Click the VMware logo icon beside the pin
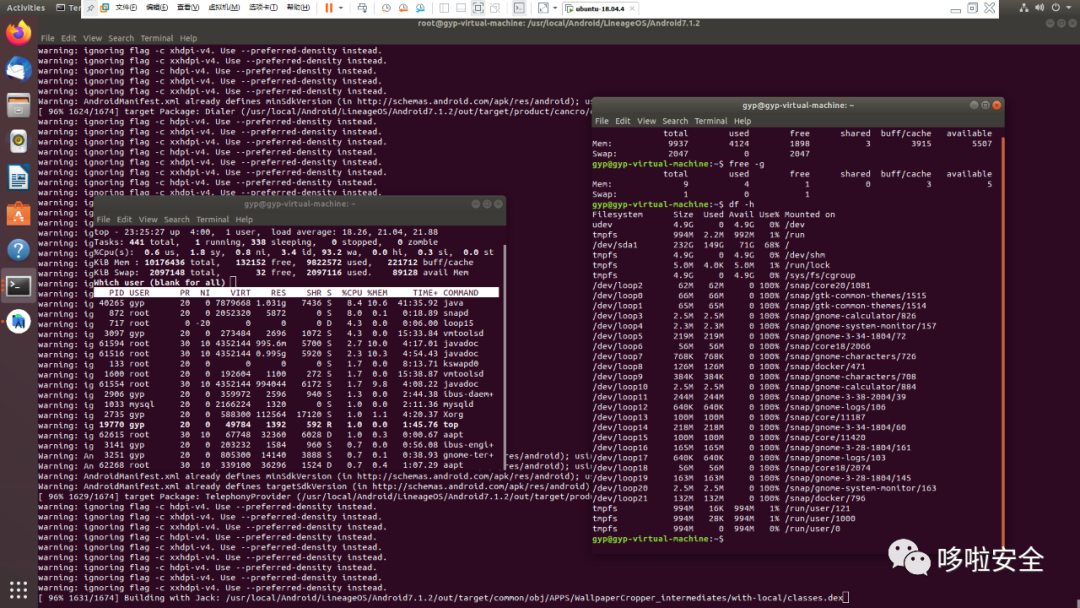 pos(105,8)
